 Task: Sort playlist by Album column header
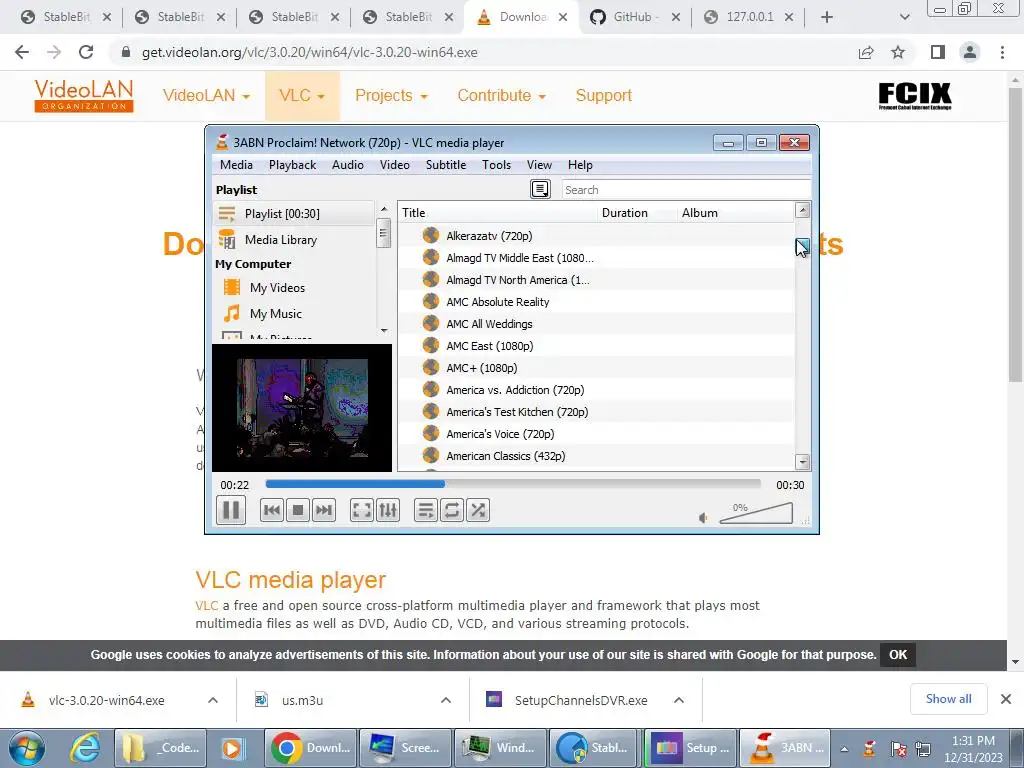tap(735, 213)
